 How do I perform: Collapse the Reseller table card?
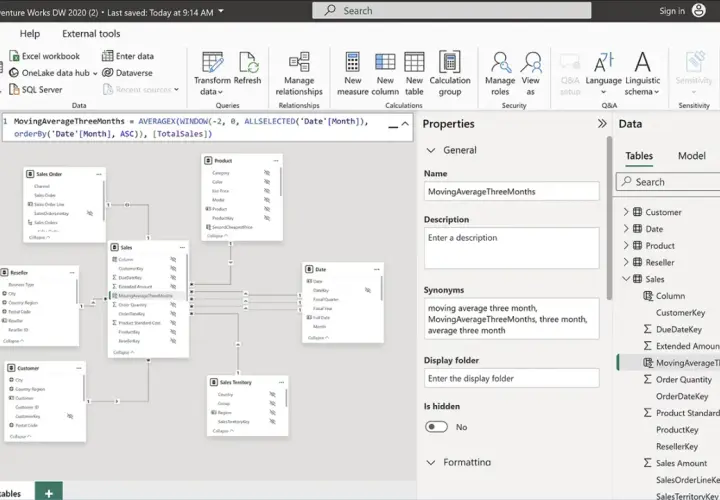13,341
